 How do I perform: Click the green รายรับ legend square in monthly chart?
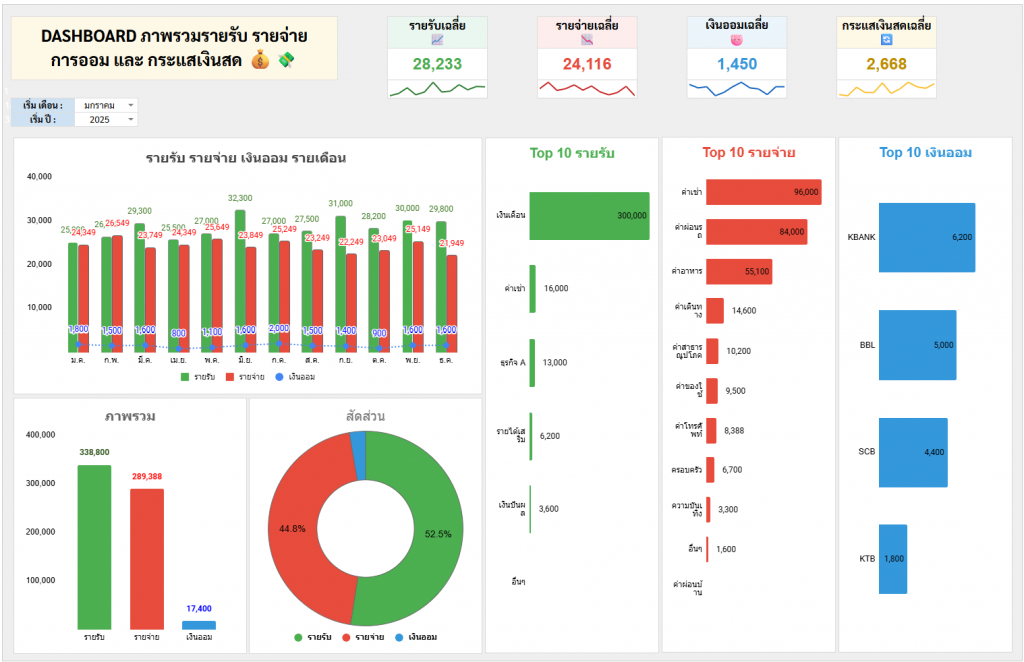click(185, 377)
